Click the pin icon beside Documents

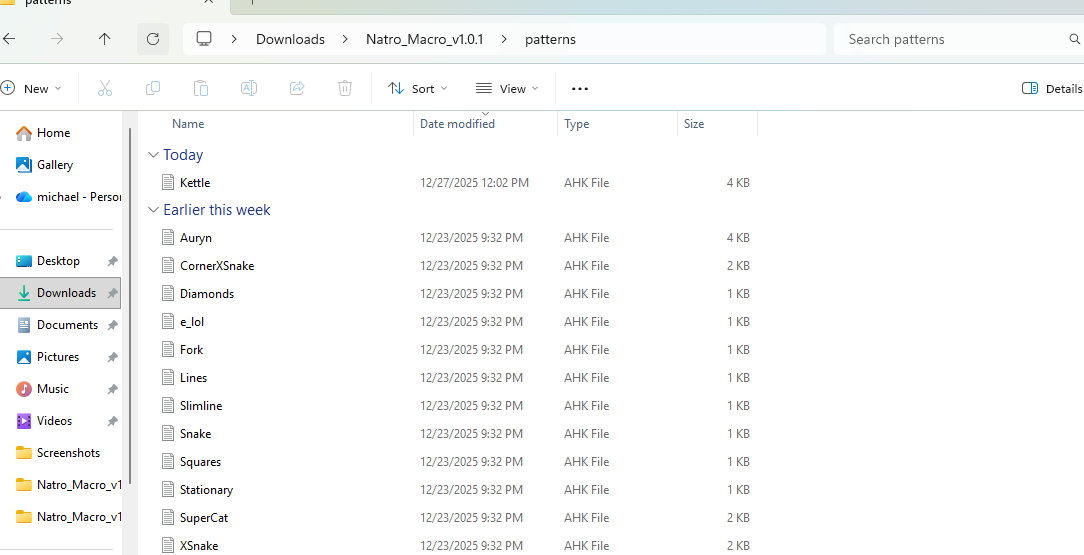(112, 325)
